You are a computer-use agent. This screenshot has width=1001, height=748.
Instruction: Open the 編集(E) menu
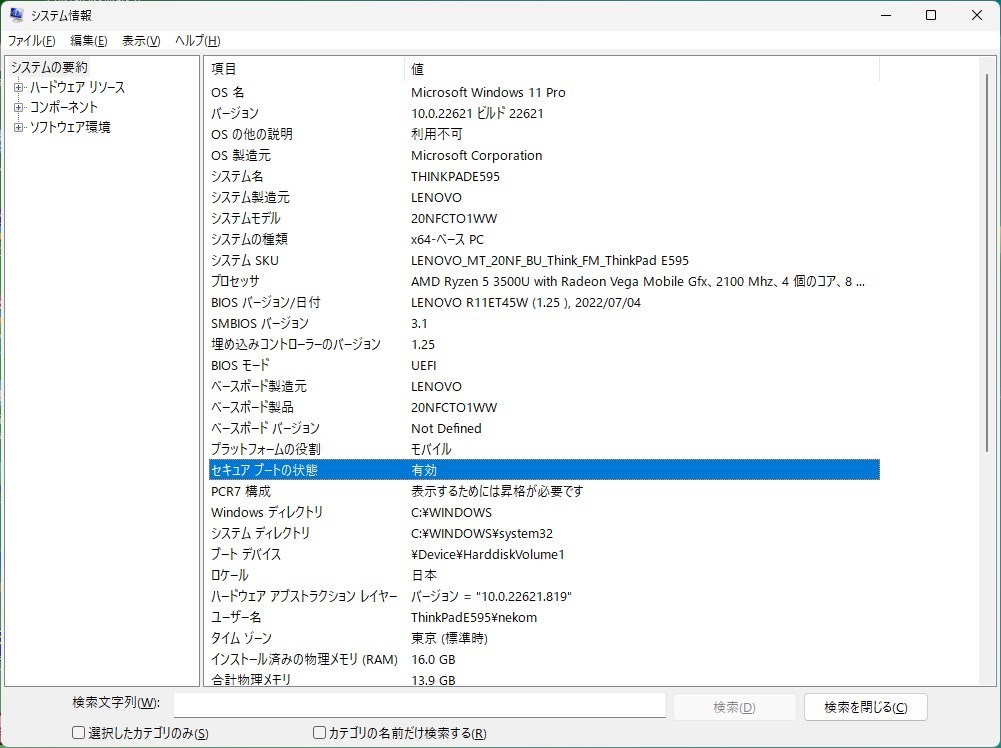tap(89, 41)
